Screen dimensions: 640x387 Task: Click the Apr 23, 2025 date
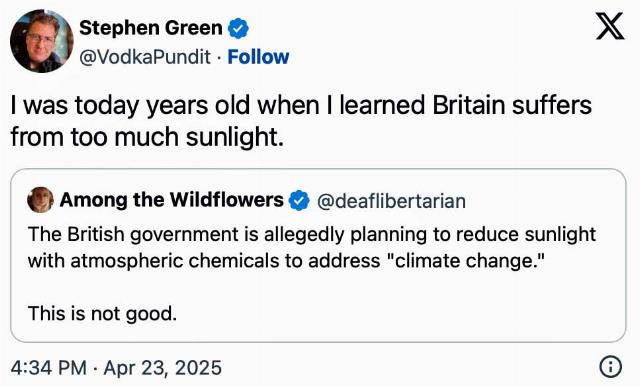[x=162, y=367]
